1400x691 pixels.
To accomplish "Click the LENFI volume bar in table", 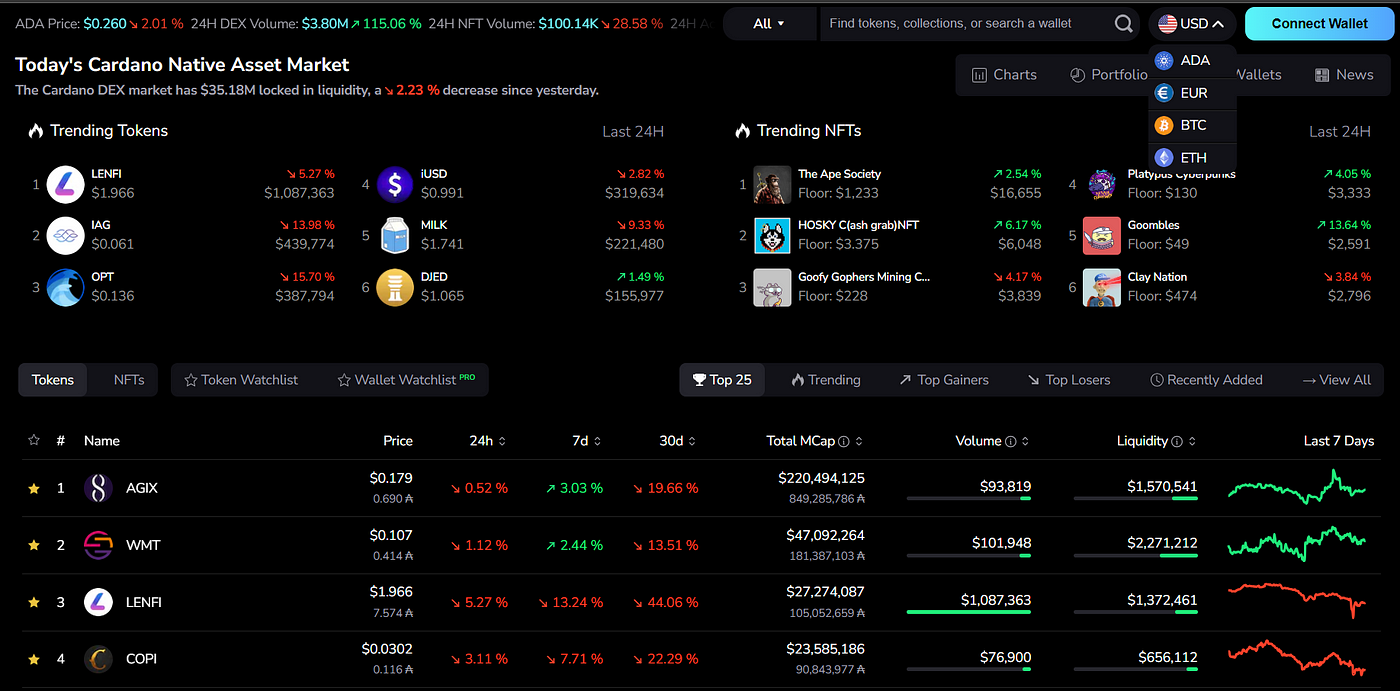I will [x=968, y=611].
